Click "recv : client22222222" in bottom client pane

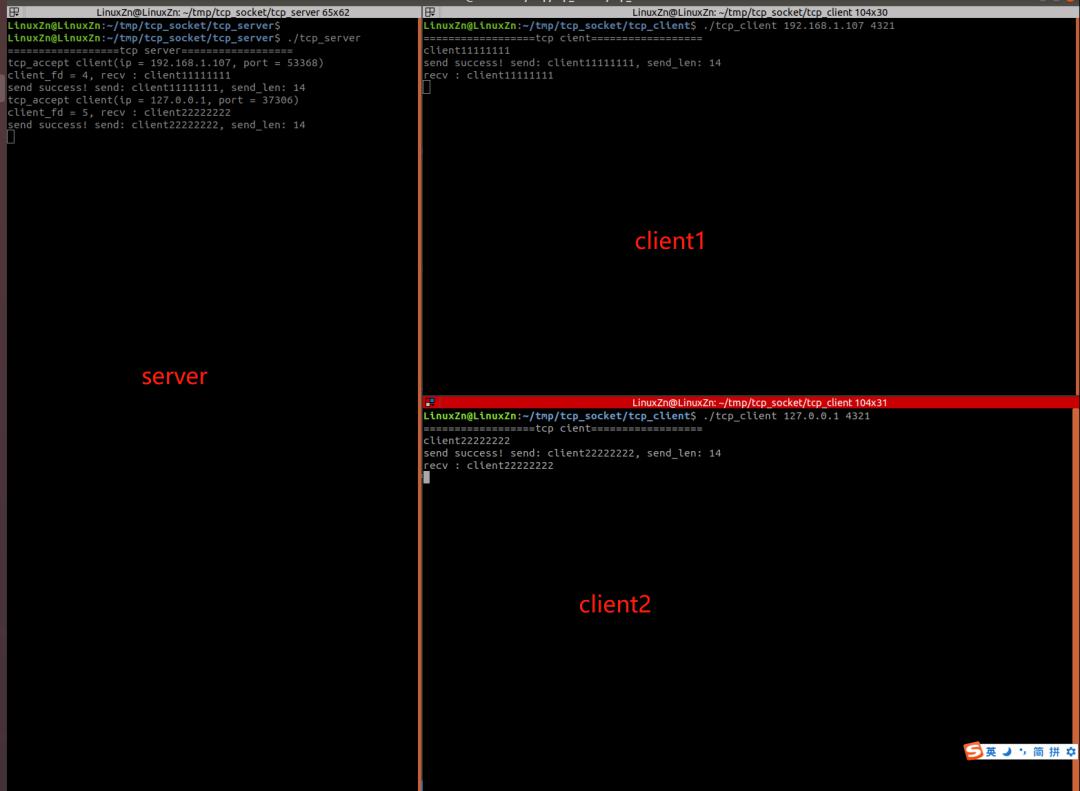click(488, 466)
